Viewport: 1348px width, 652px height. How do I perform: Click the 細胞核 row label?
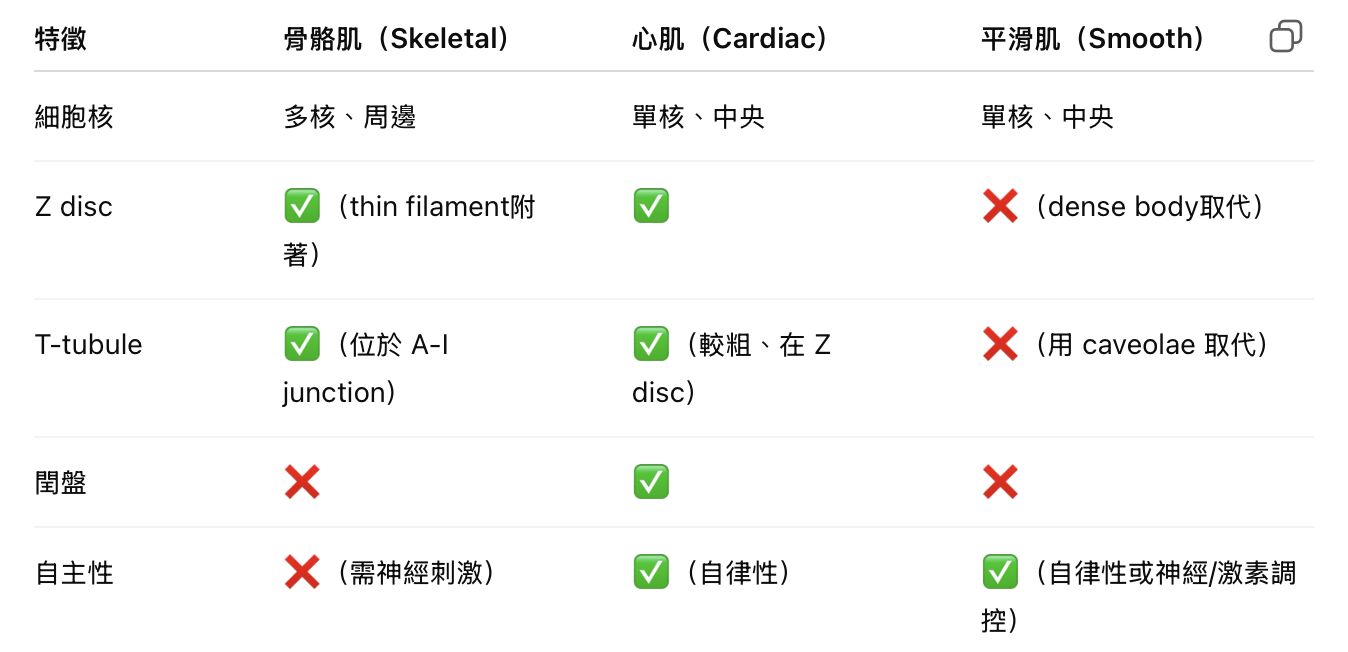click(74, 117)
